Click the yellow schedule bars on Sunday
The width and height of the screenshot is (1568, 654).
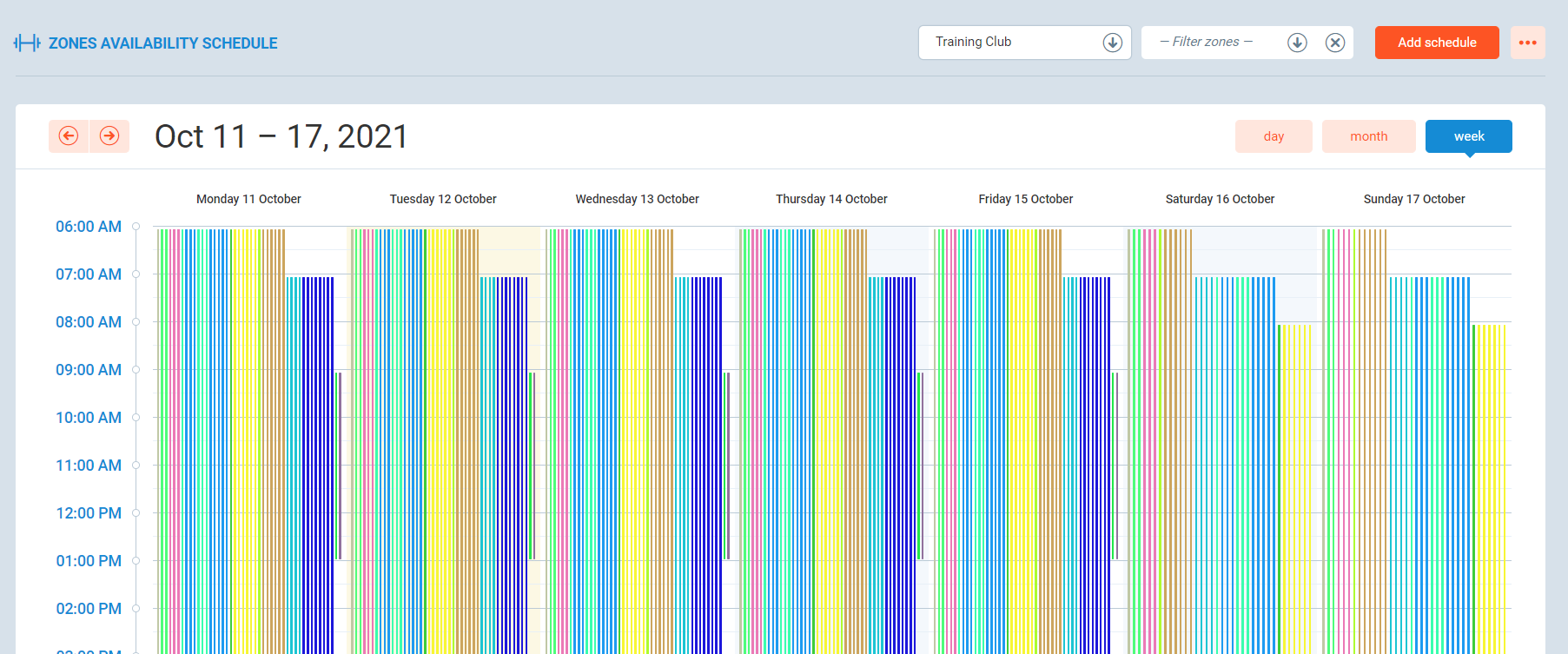[x=1489, y=486]
